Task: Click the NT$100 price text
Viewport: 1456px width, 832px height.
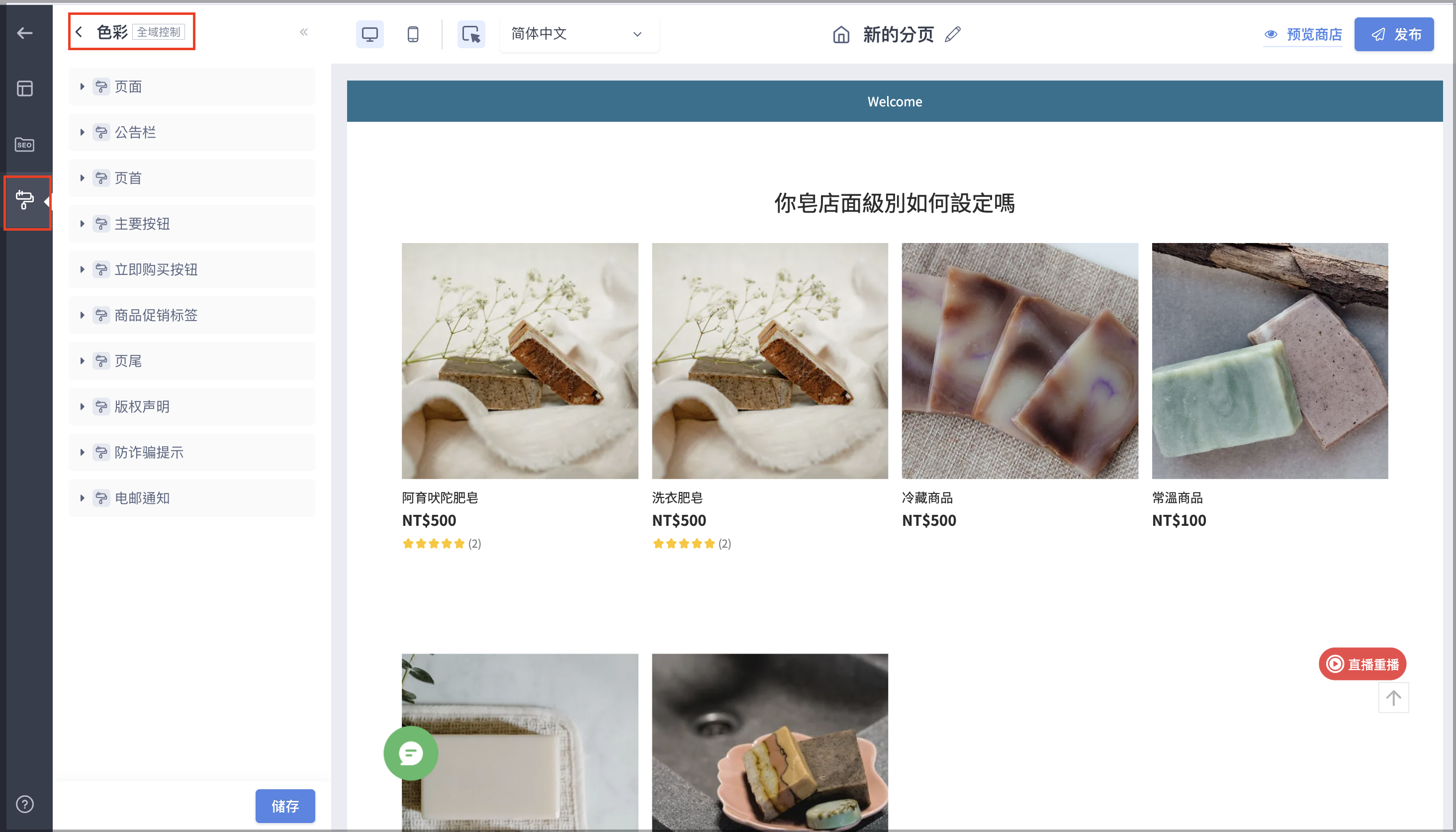Action: coord(1179,520)
